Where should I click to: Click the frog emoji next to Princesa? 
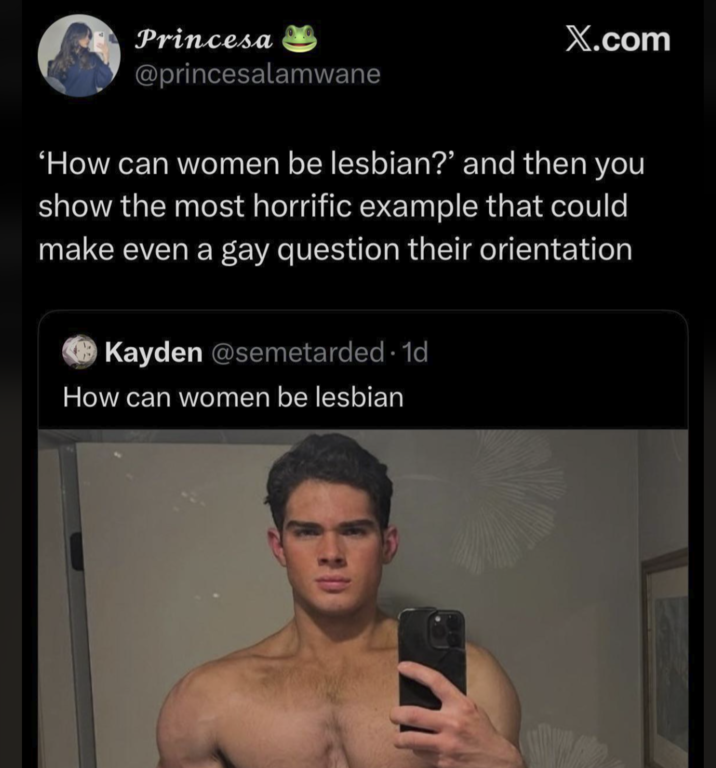pos(298,39)
